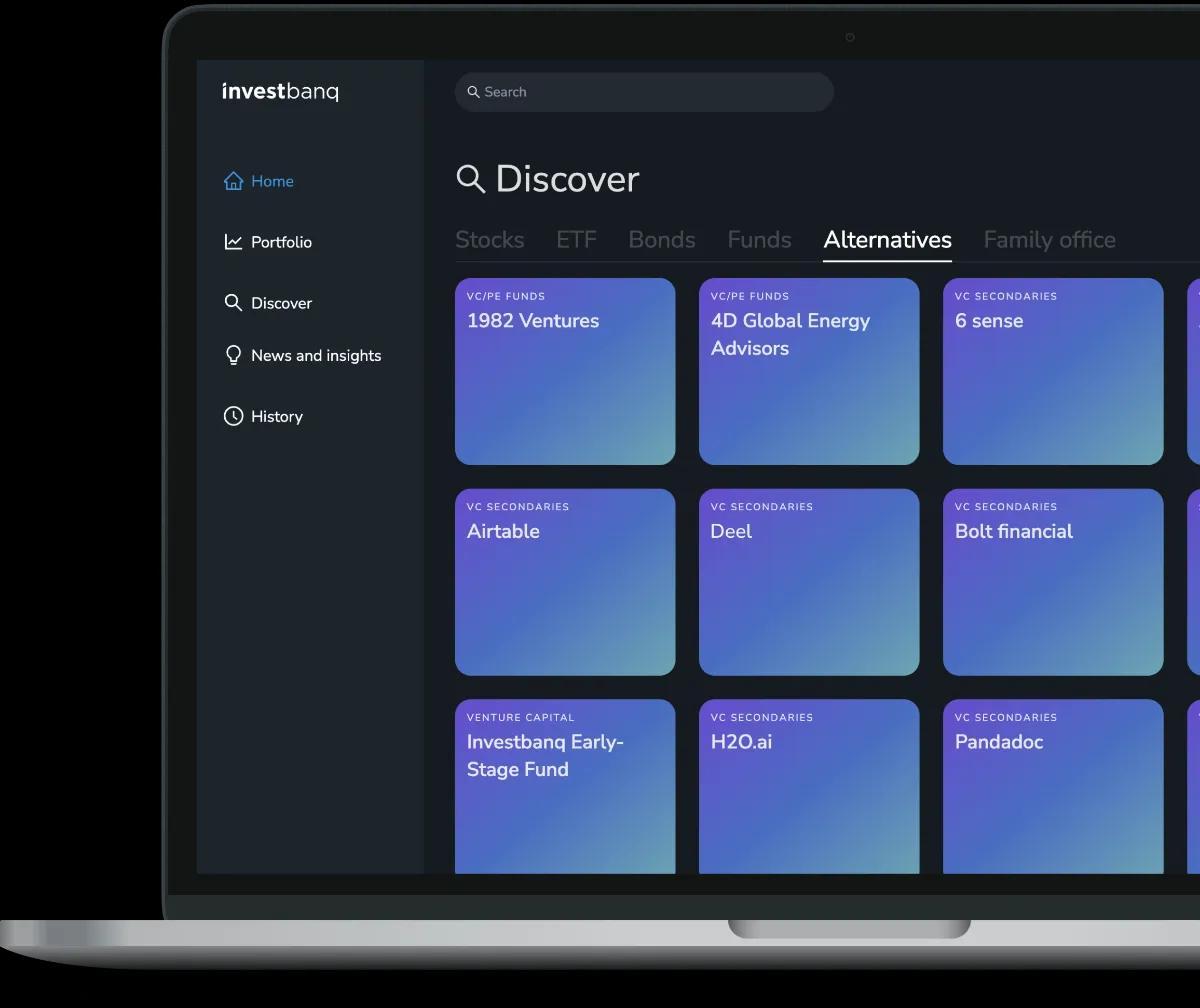Click the Home house icon in sidebar

(x=233, y=181)
